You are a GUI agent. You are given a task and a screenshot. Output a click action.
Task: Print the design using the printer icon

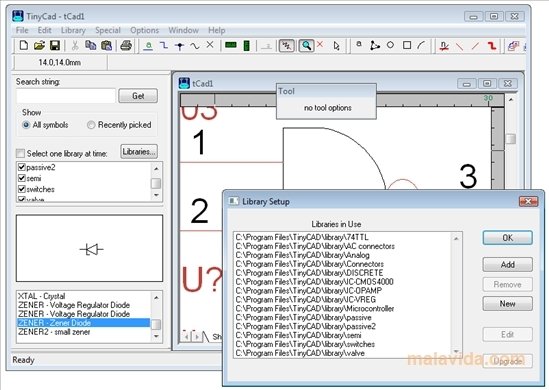click(x=126, y=46)
